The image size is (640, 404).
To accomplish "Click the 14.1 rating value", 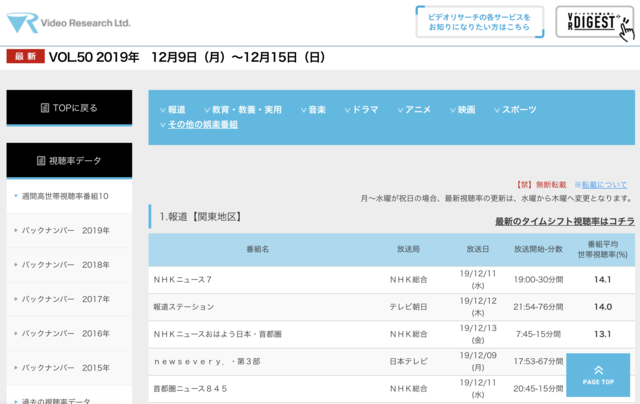I will pos(602,280).
